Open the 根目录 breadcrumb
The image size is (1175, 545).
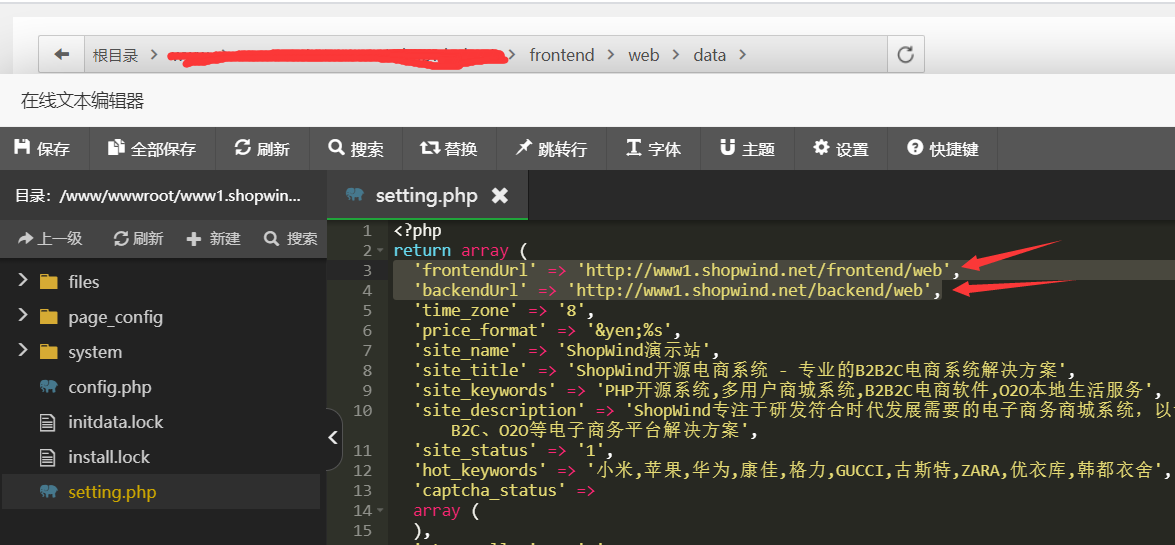(x=115, y=55)
